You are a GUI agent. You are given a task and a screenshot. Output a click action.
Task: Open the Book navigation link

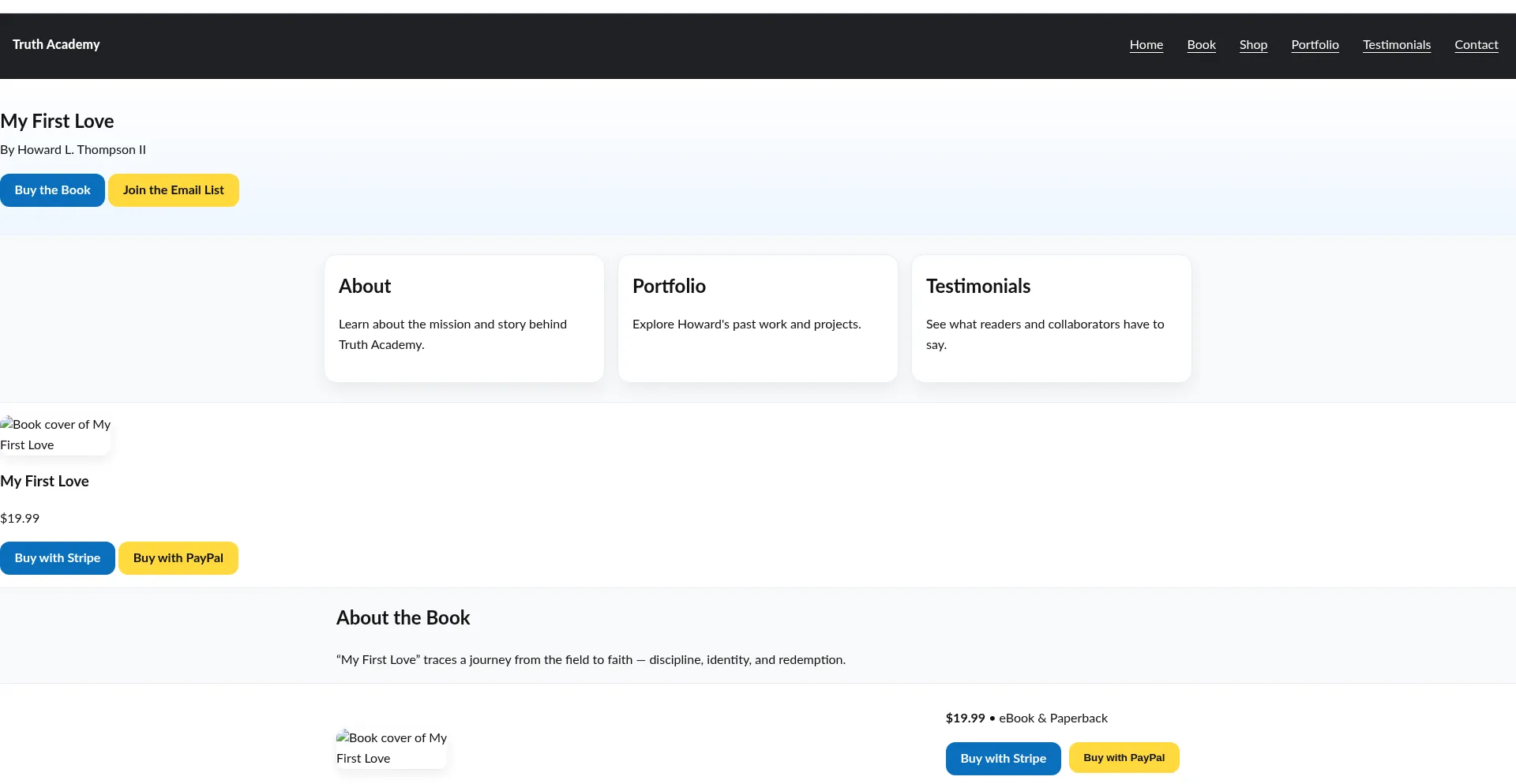(x=1201, y=45)
